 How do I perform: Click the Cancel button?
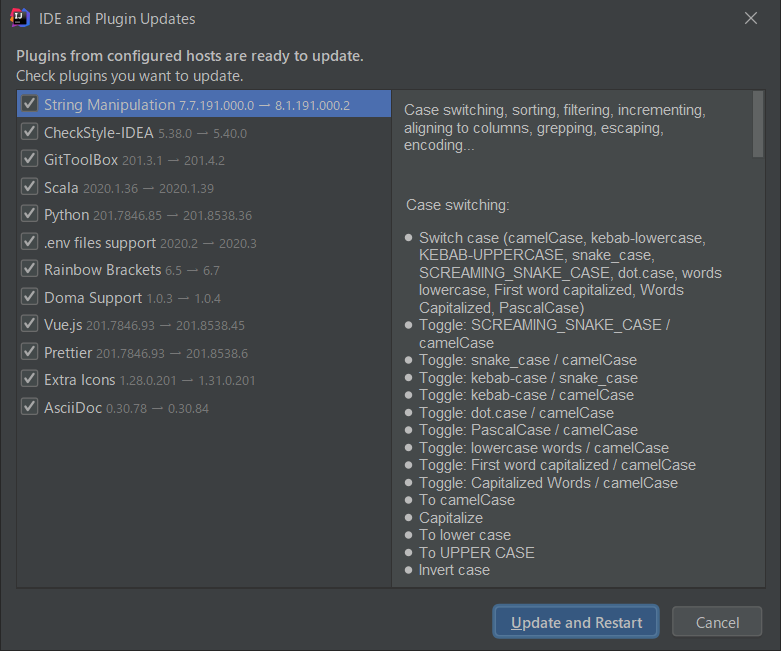click(717, 622)
